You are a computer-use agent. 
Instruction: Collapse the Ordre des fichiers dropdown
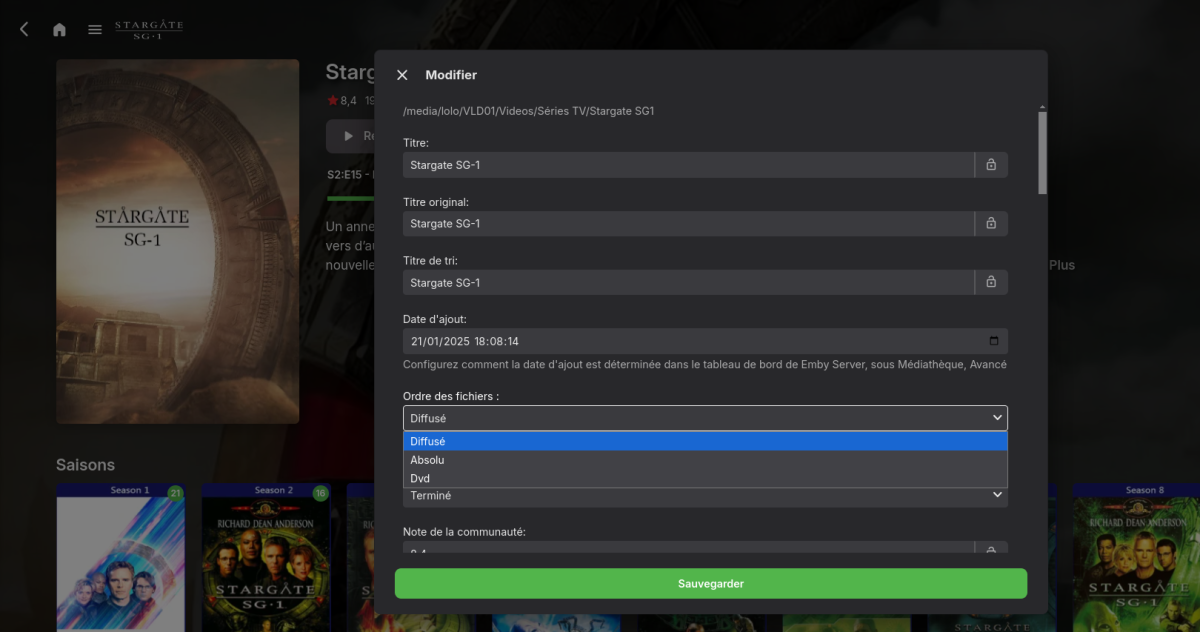pos(705,418)
